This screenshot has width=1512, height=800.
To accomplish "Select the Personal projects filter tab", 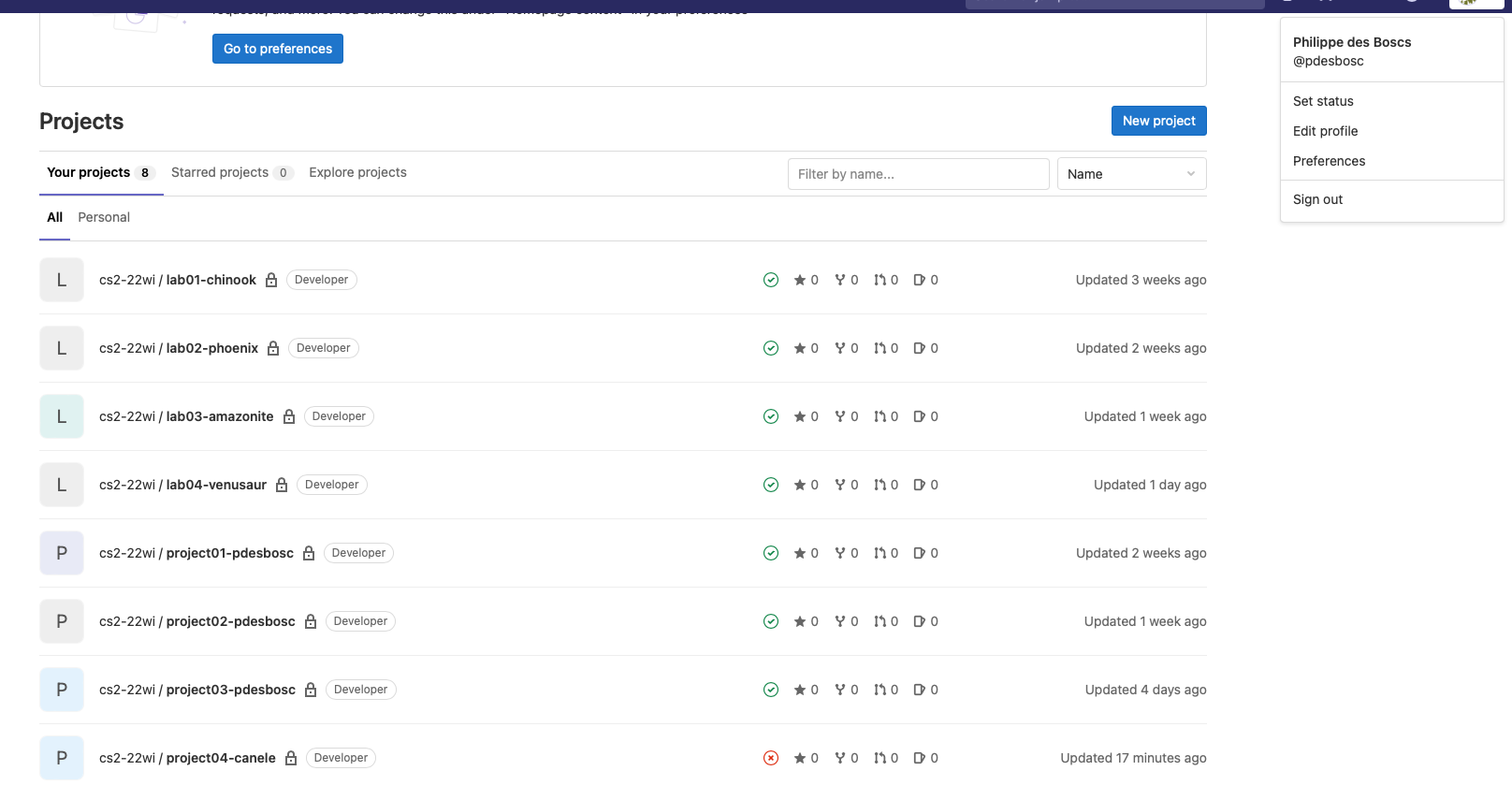I will (104, 217).
